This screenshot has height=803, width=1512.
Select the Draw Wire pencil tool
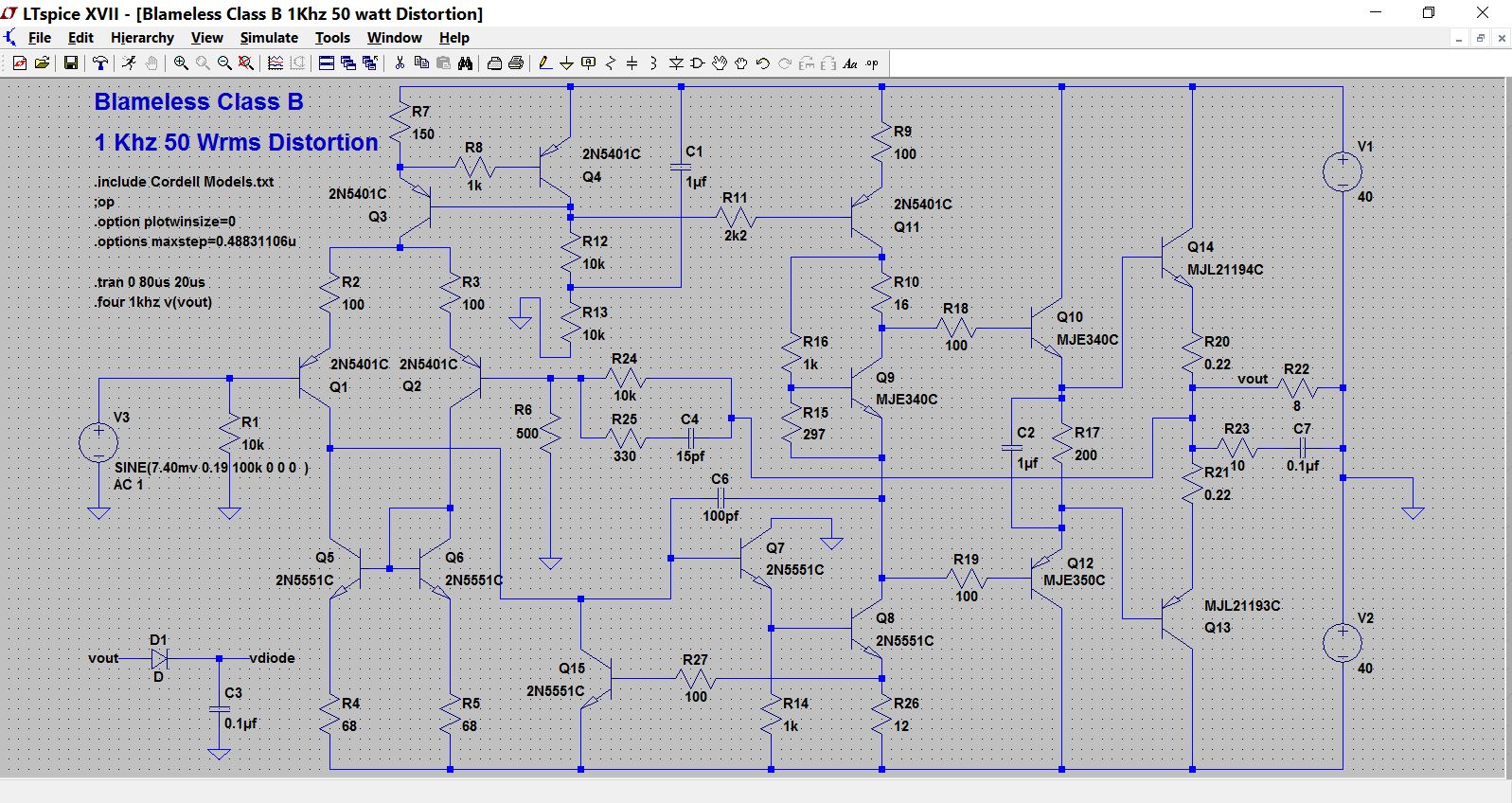(x=545, y=63)
